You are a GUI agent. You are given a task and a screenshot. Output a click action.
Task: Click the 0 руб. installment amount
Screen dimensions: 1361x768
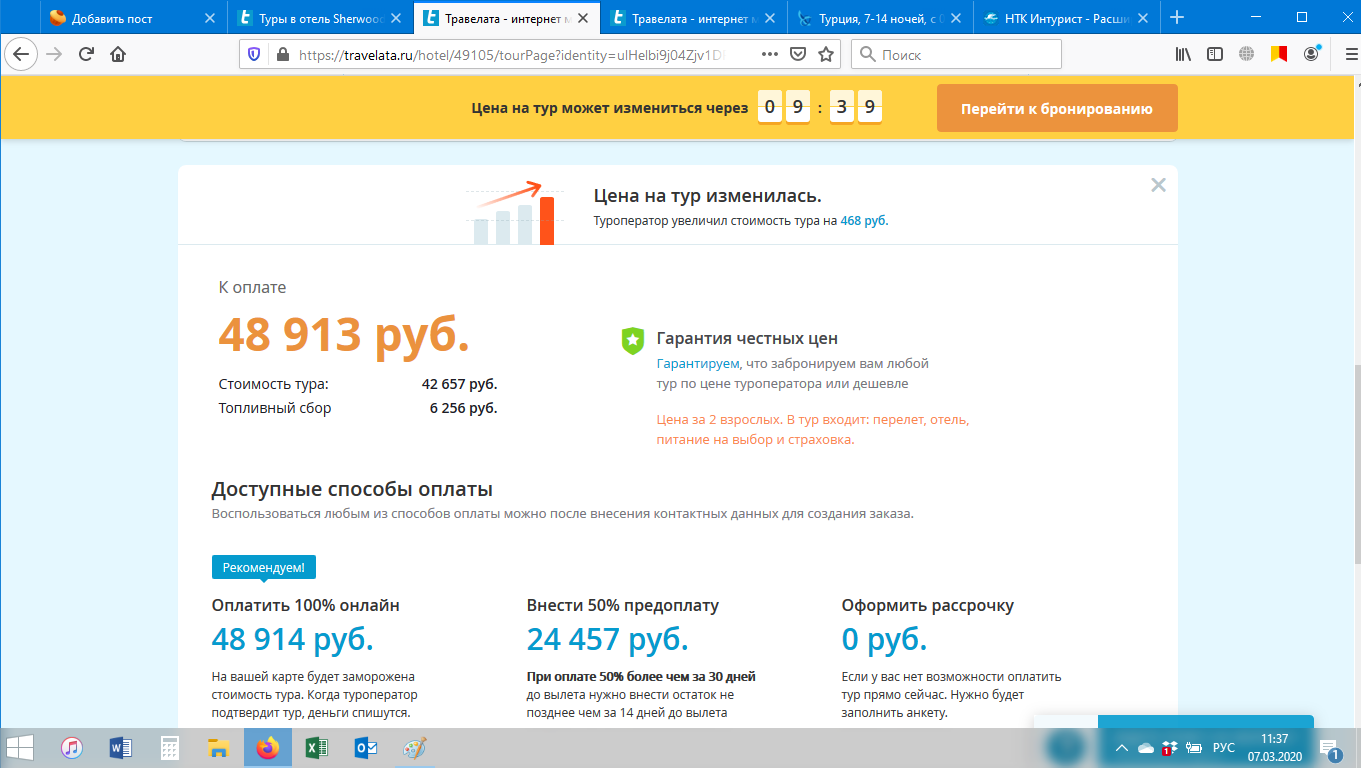point(885,638)
